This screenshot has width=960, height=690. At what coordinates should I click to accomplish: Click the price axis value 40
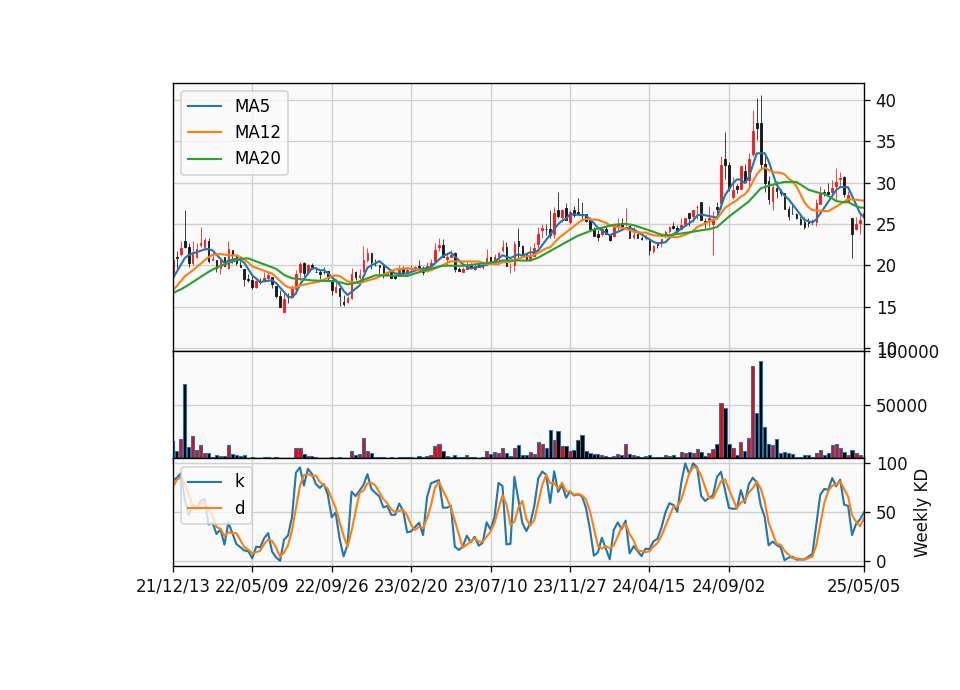(886, 101)
